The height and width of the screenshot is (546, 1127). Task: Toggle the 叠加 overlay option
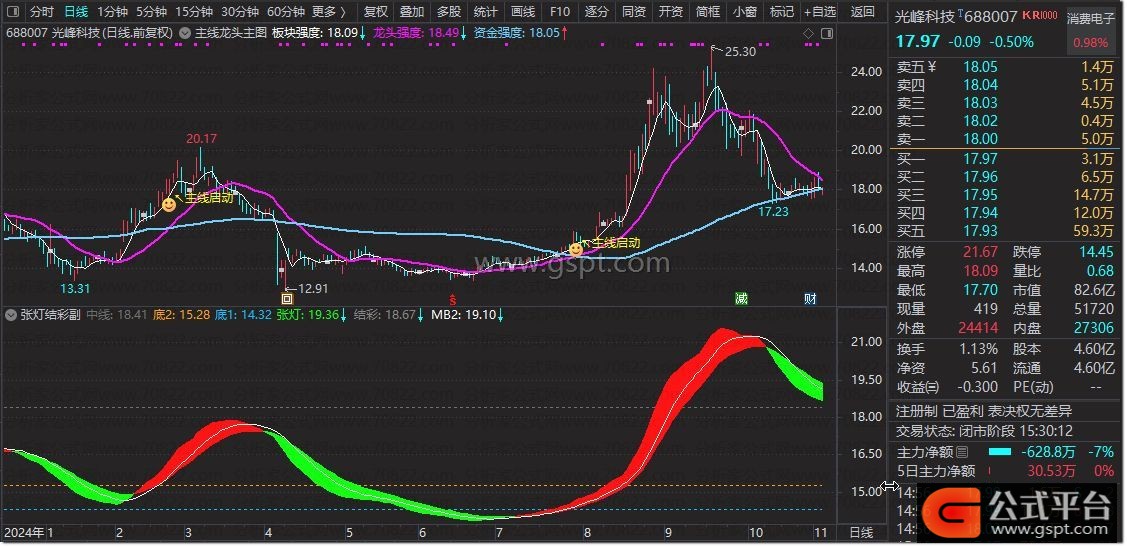(412, 12)
